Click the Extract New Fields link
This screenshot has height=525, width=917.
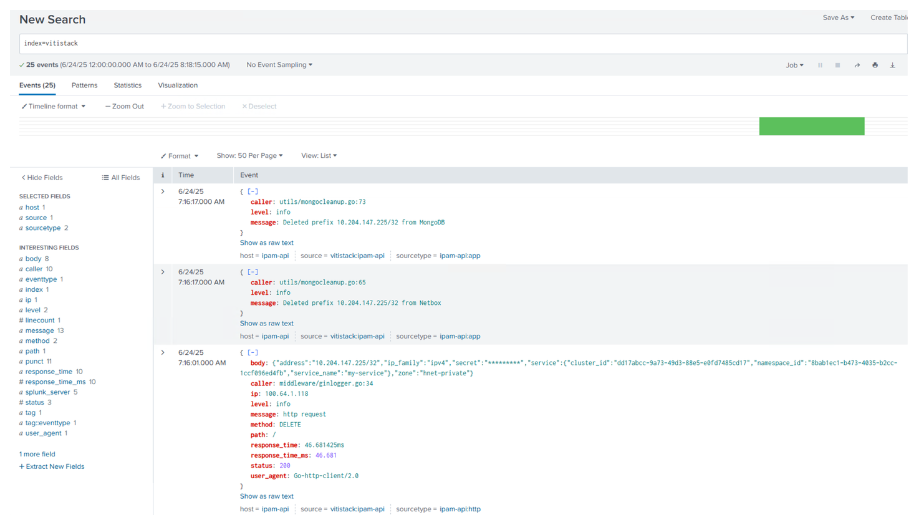52,467
